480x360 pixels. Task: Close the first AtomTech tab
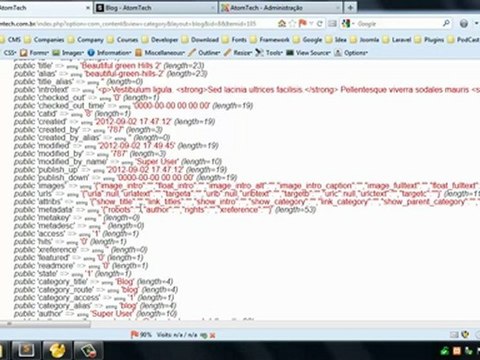tap(88, 8)
